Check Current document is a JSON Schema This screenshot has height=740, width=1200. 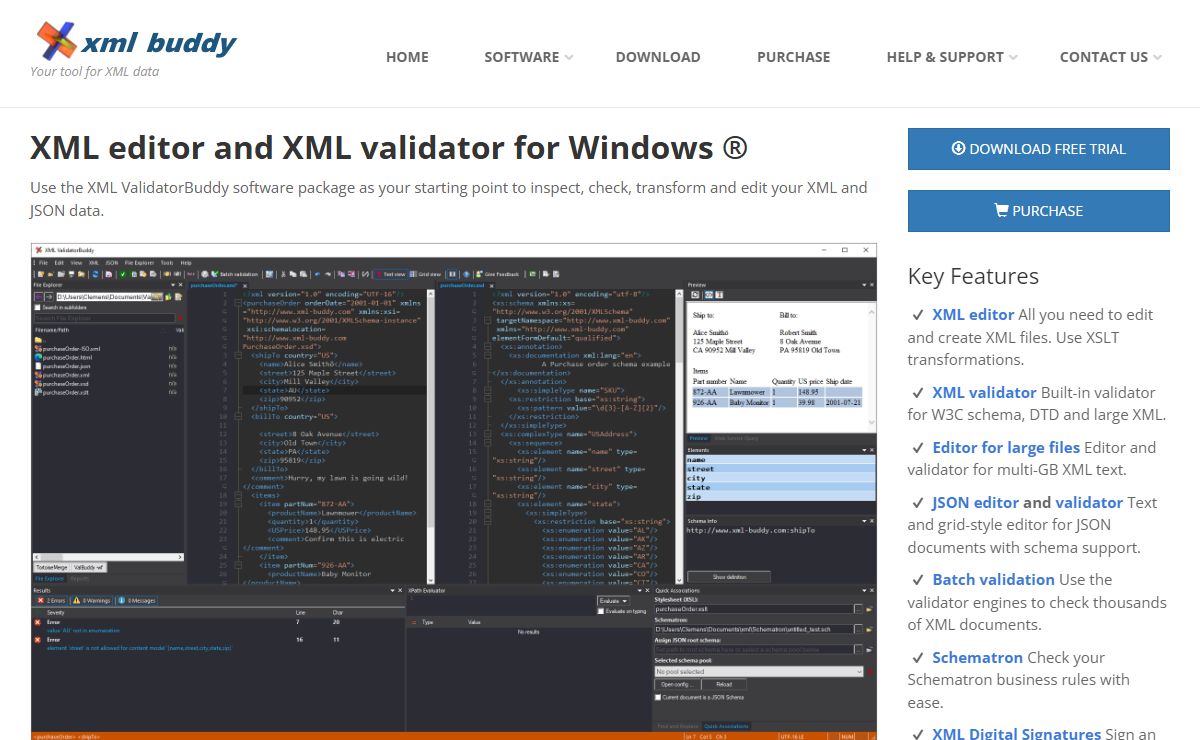pyautogui.click(x=658, y=697)
